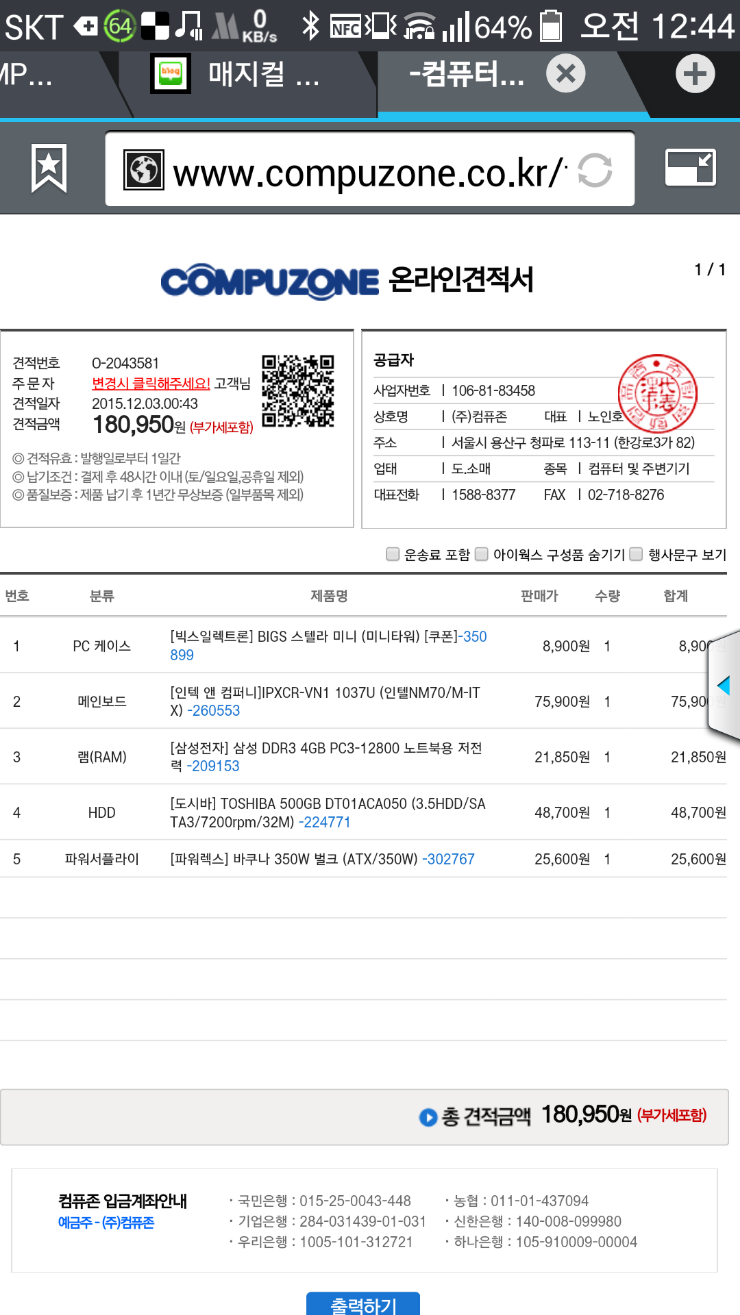Tap the quote QR code

pyautogui.click(x=298, y=391)
